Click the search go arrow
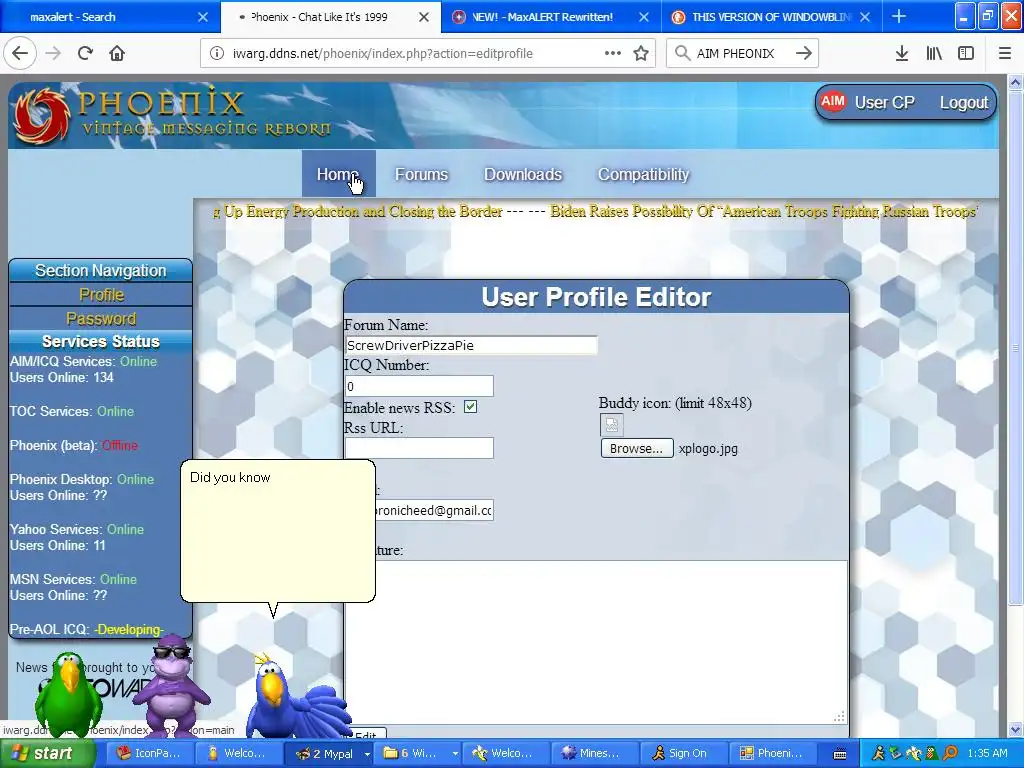This screenshot has height=768, width=1024. 804,54
